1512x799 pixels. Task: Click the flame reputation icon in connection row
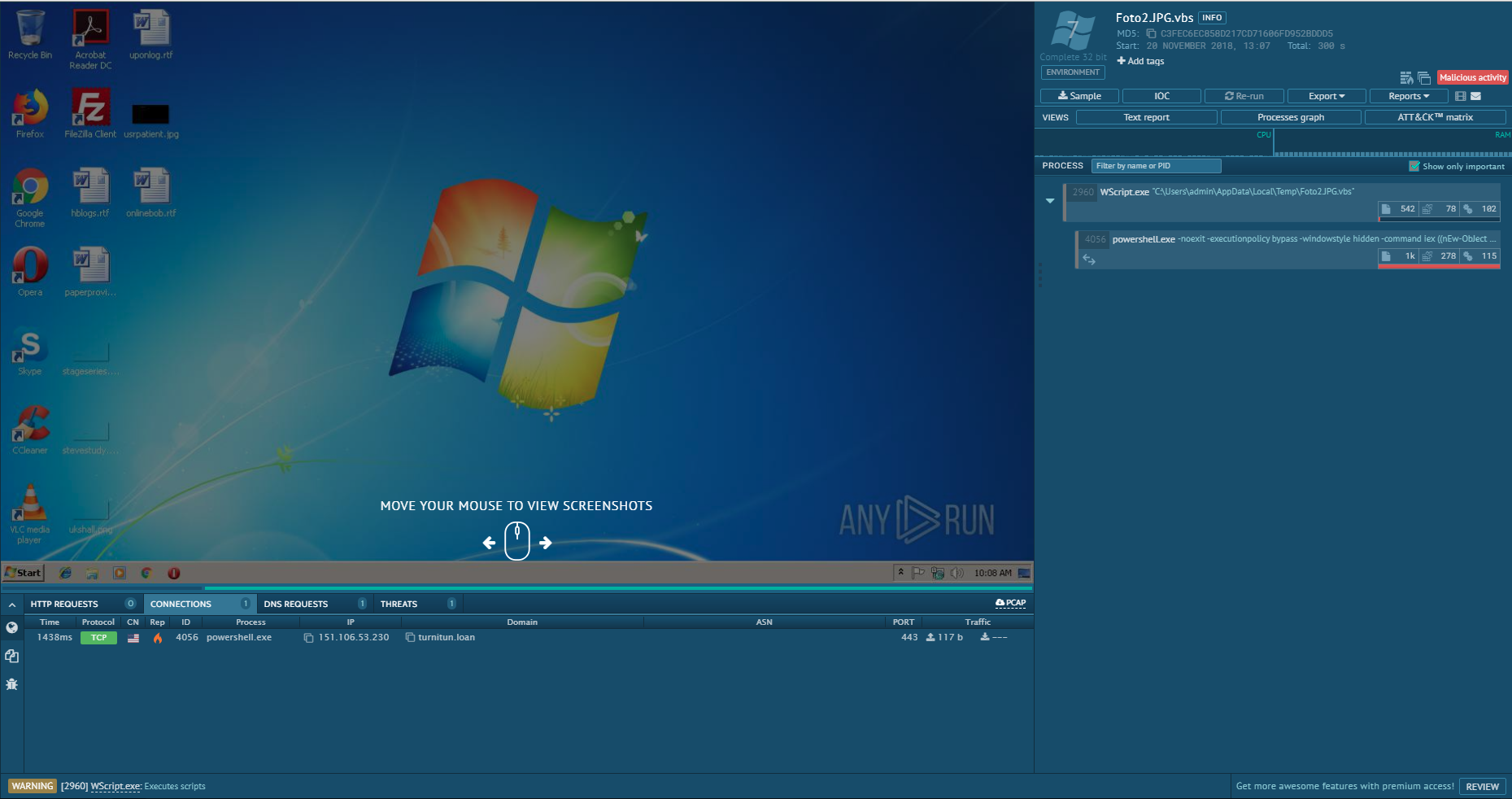pyautogui.click(x=158, y=638)
